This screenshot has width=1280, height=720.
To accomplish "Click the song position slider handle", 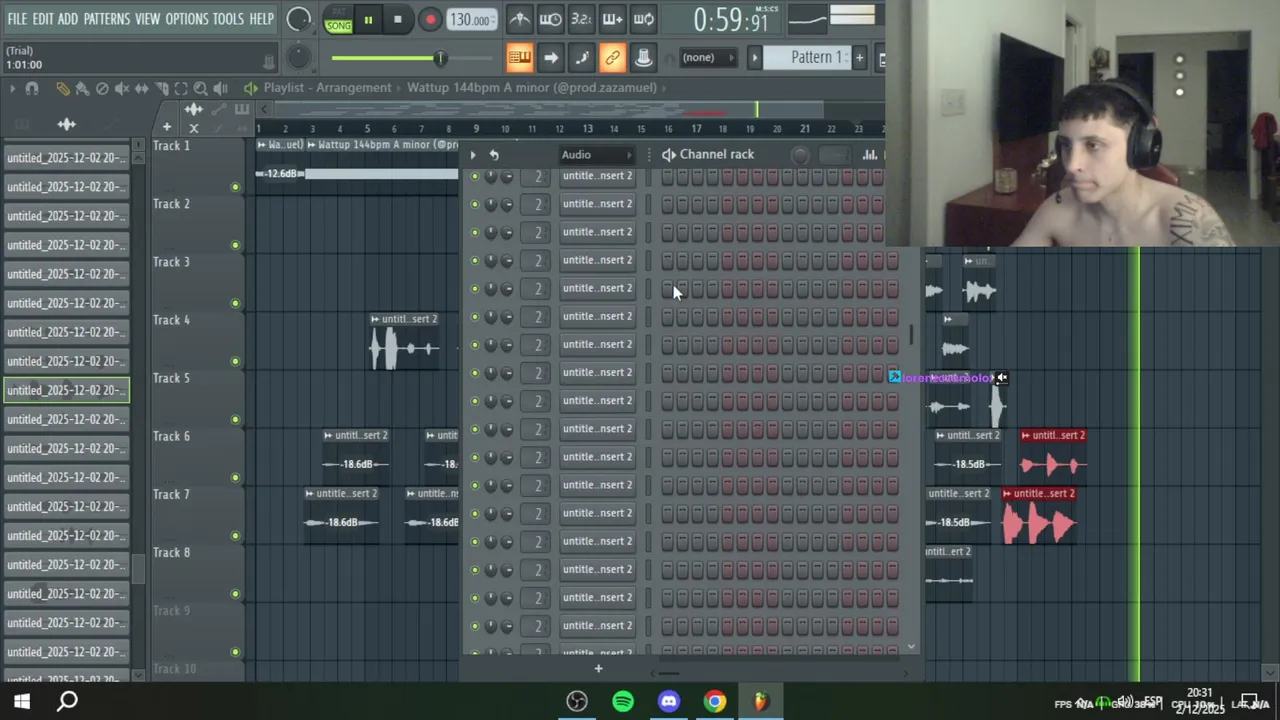I will [440, 58].
